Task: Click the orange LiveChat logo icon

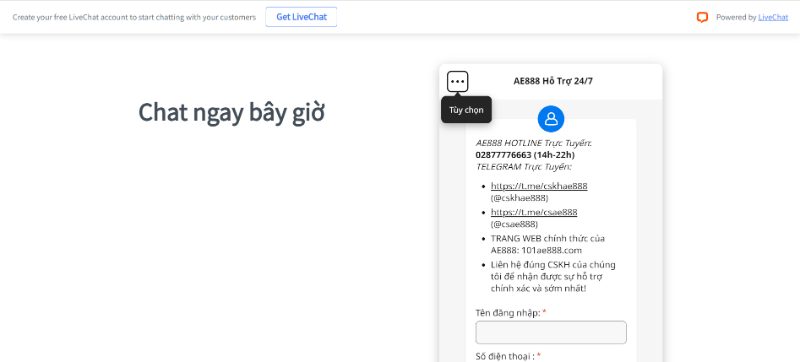Action: point(703,17)
